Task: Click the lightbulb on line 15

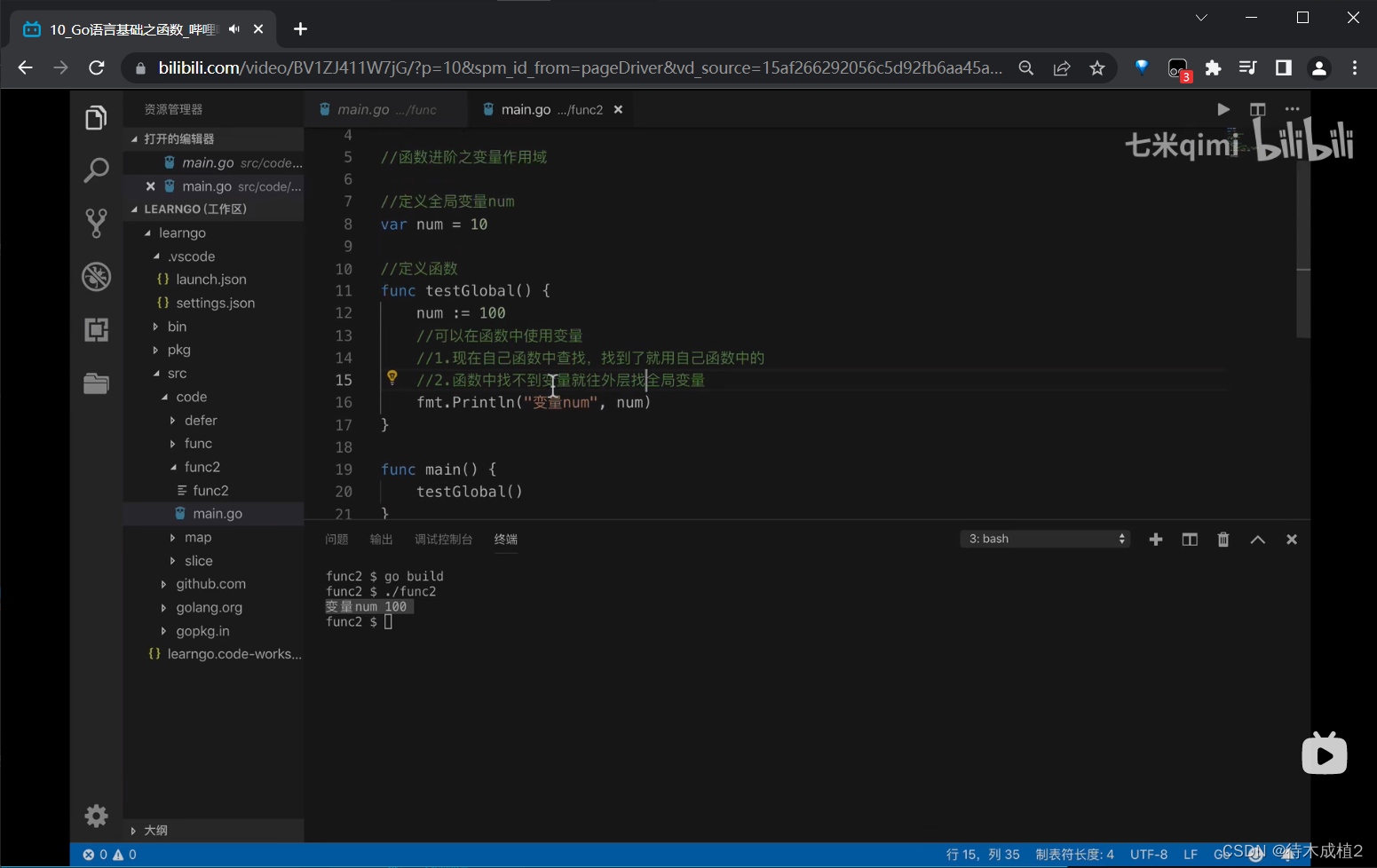Action: click(392, 378)
